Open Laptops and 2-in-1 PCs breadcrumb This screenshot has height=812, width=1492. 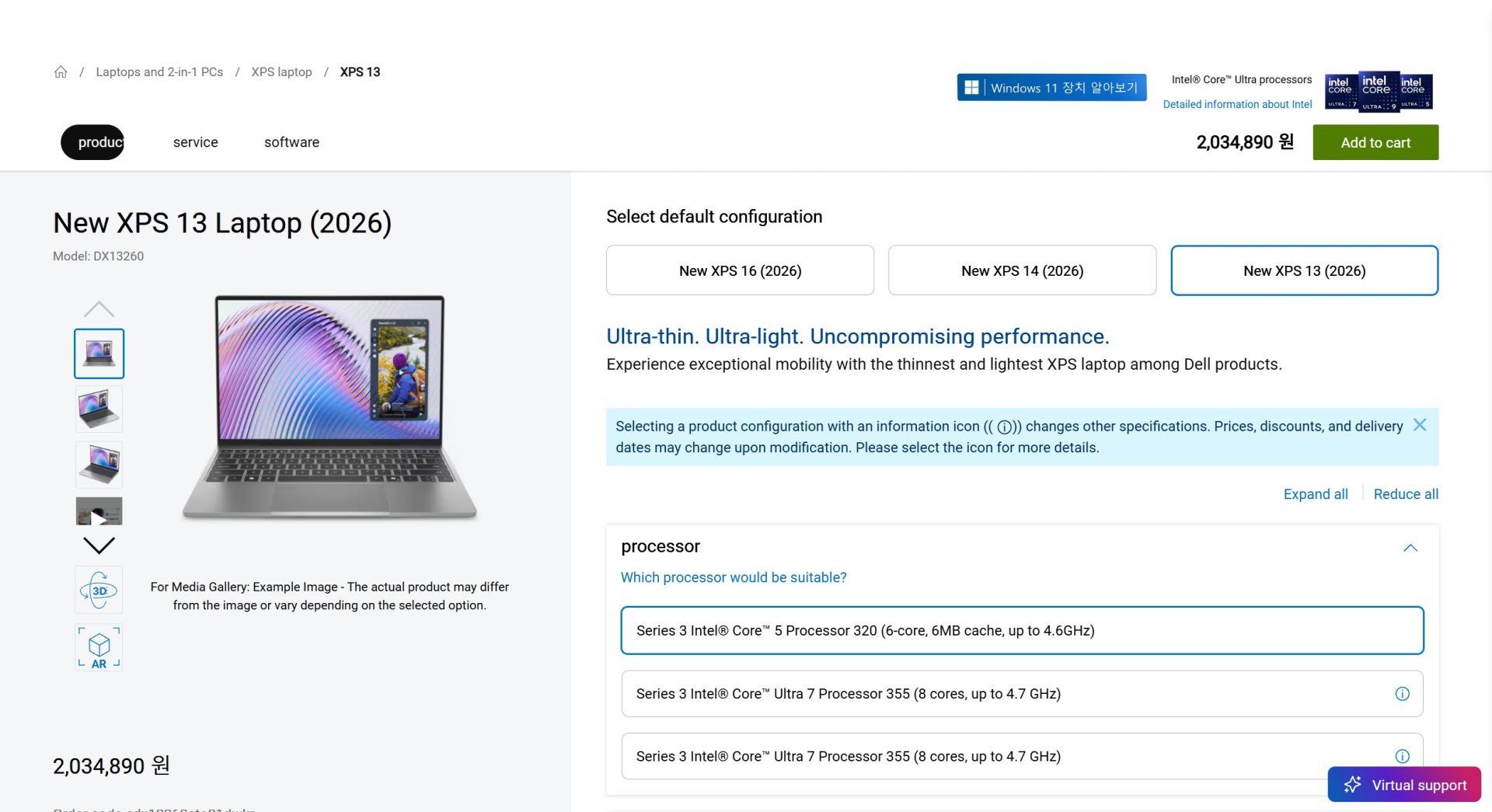pos(159,71)
